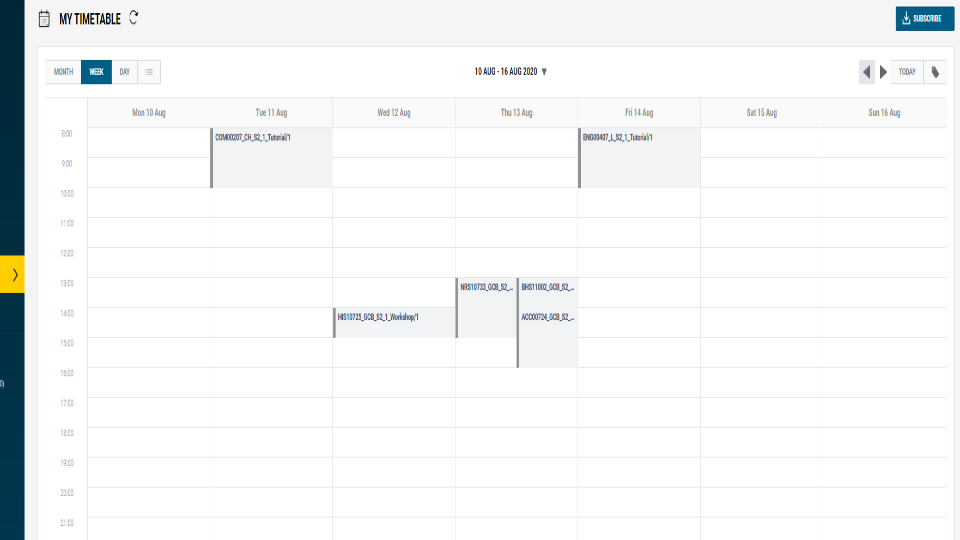Open the ENG00407 Tutorial event on Friday
Image resolution: width=960 pixels, height=540 pixels.
639,157
